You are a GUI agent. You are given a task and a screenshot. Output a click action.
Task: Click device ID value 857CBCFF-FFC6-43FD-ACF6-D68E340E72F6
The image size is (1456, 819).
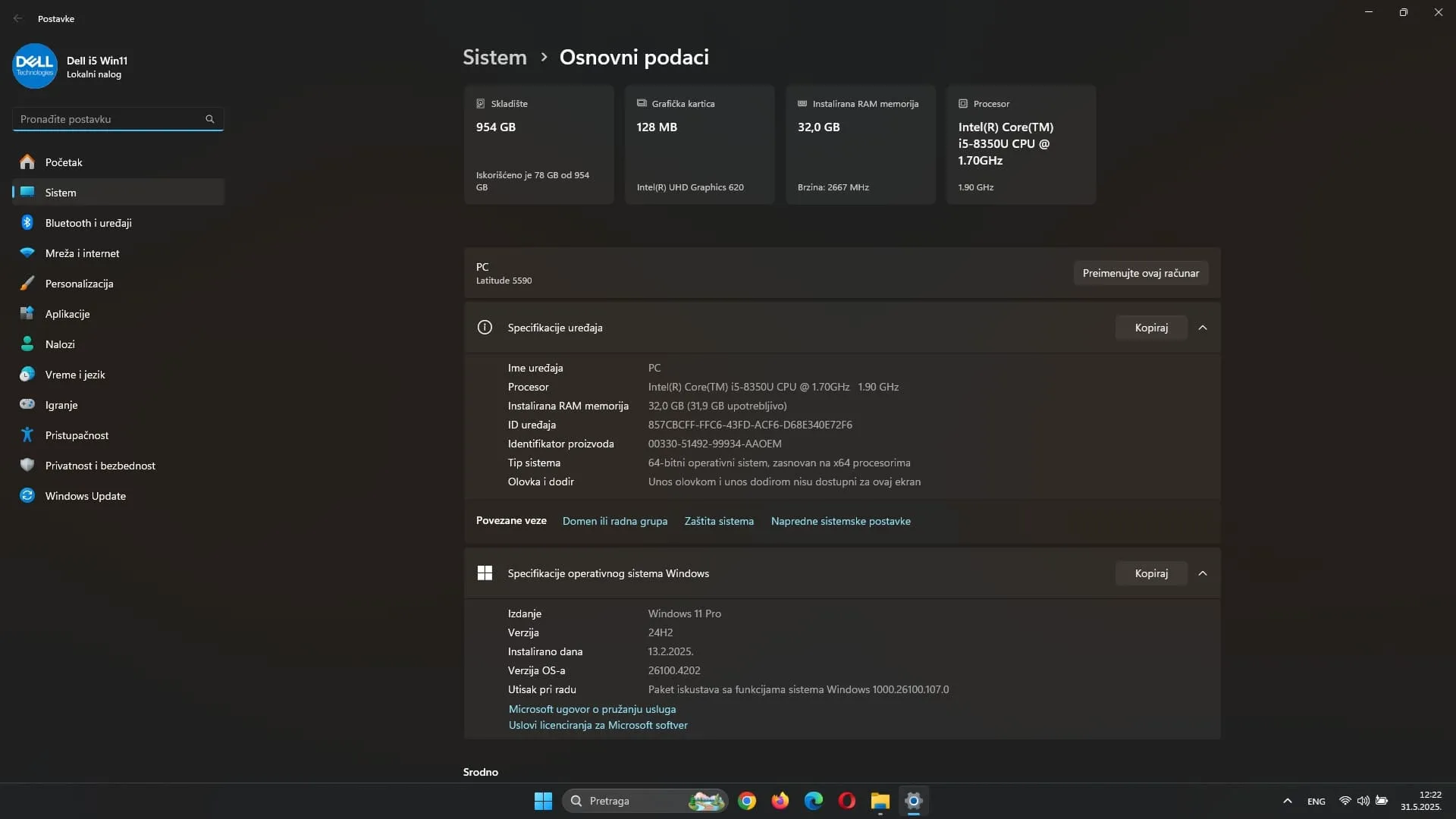(750, 425)
